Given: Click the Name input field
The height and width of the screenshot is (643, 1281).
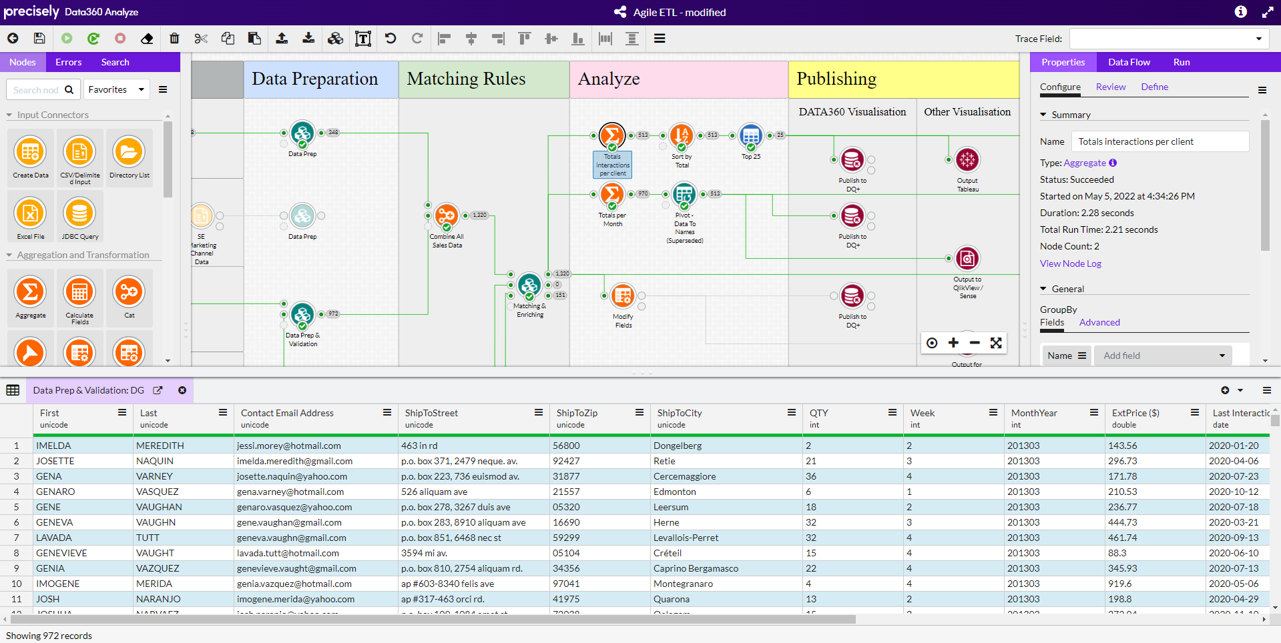Looking at the screenshot, I should coord(1160,142).
